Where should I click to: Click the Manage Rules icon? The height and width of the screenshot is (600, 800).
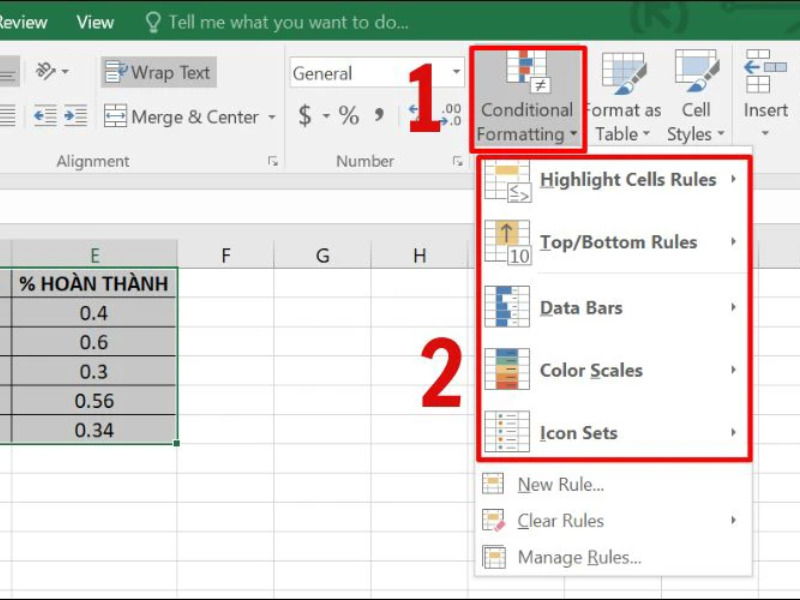(x=494, y=557)
